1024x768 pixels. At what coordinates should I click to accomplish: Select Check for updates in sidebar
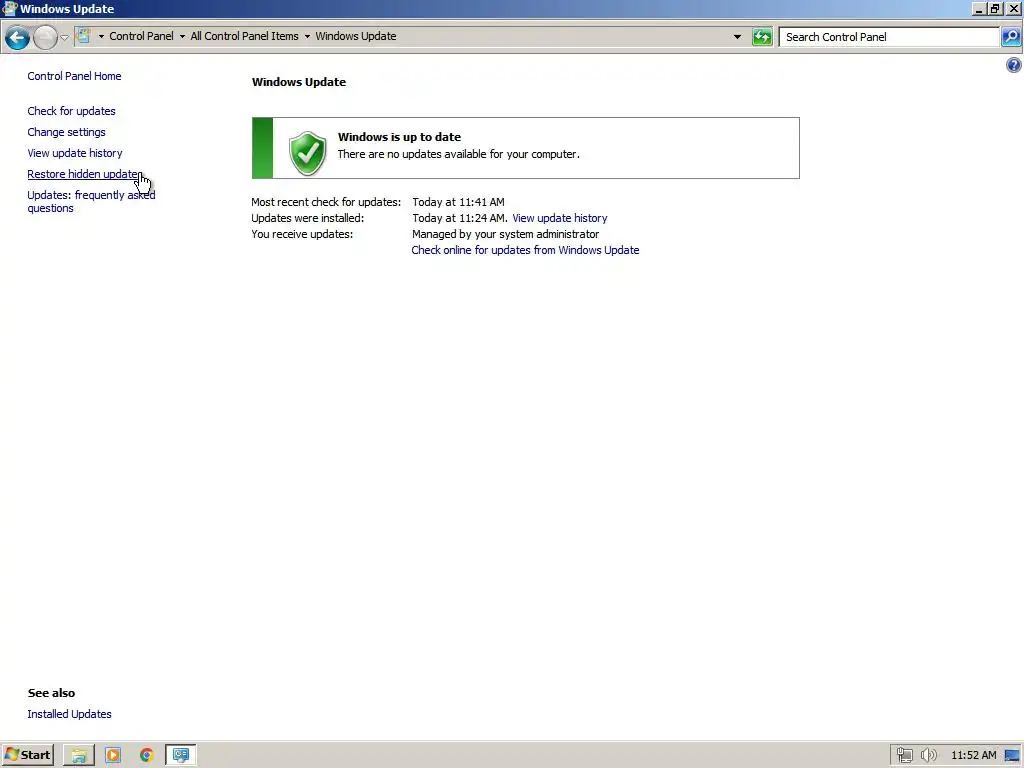point(71,111)
